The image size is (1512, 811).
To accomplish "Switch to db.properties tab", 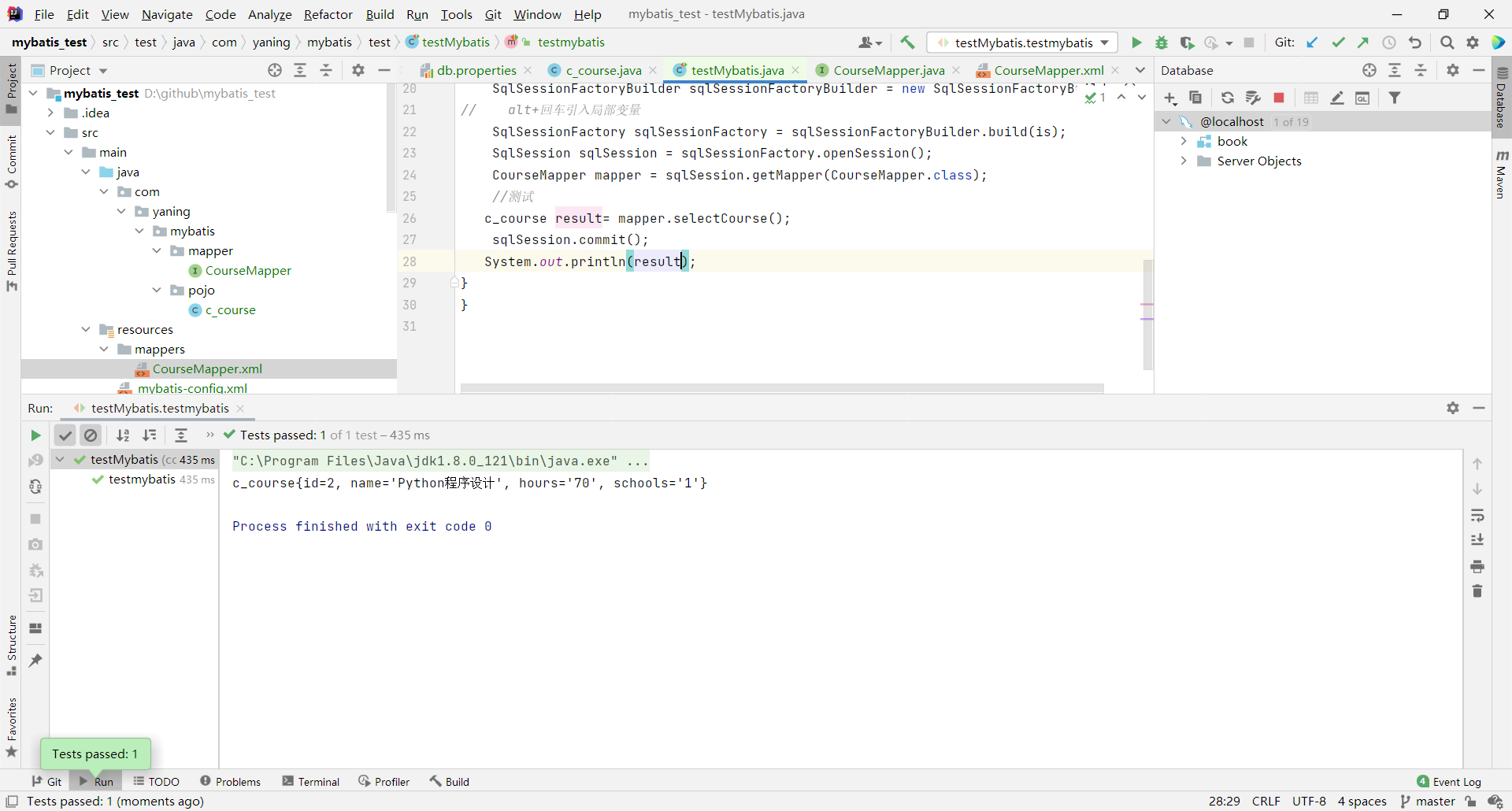I will coord(476,70).
